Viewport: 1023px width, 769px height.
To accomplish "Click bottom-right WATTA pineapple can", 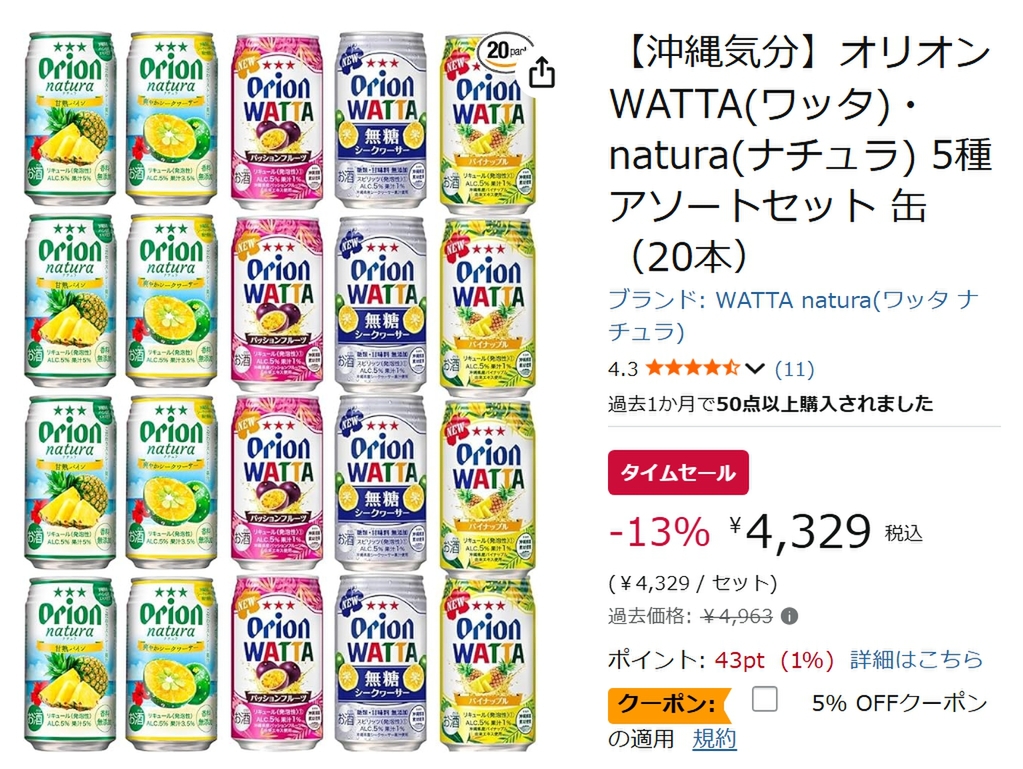I will tap(487, 665).
